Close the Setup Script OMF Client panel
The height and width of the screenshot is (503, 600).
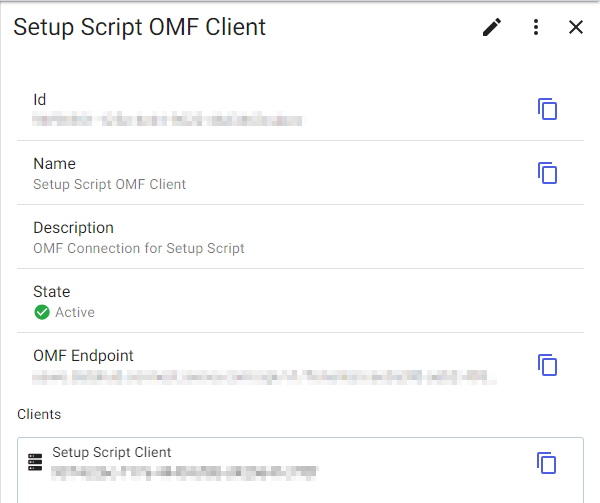coord(576,27)
